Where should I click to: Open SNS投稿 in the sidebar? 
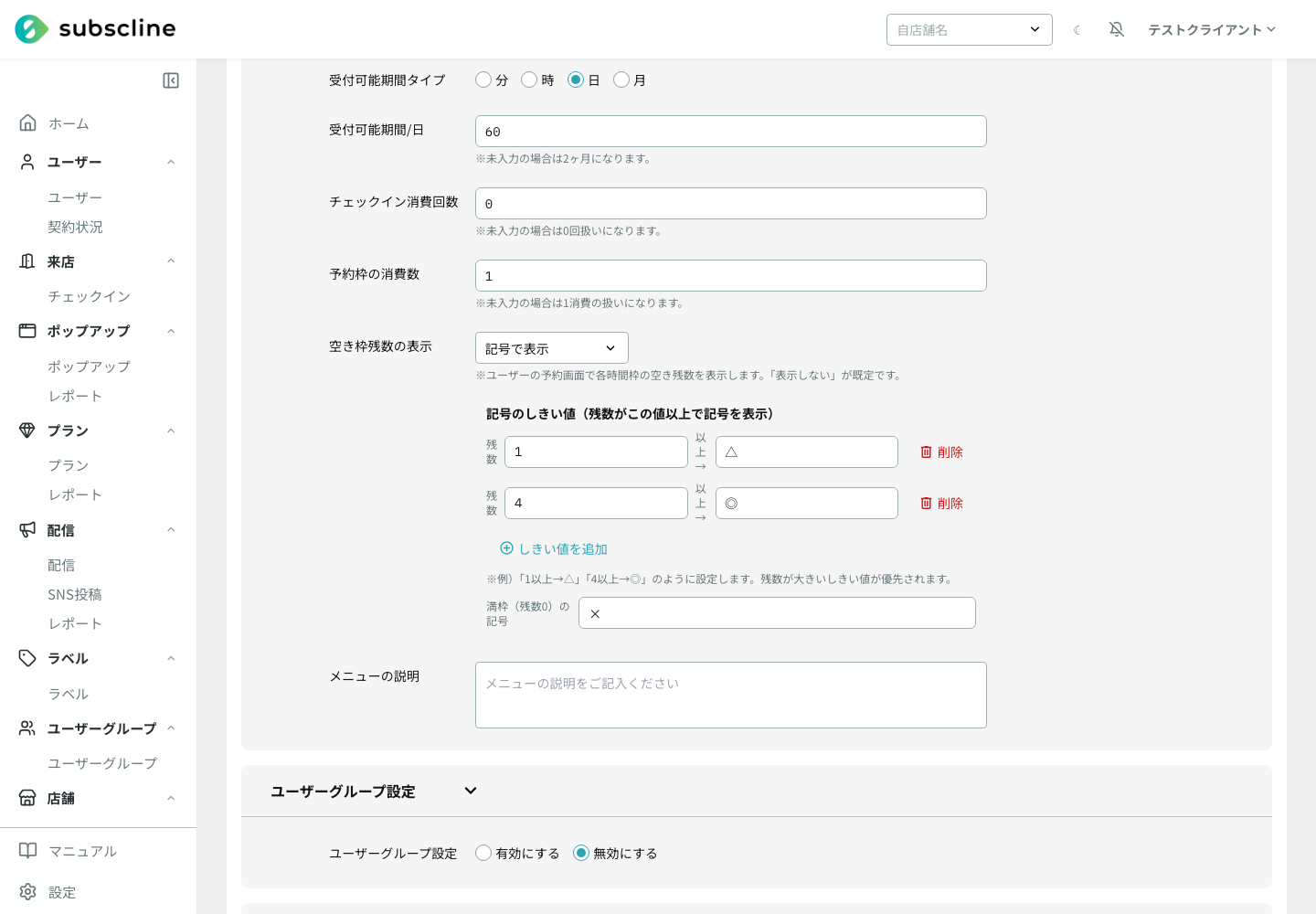[x=75, y=594]
